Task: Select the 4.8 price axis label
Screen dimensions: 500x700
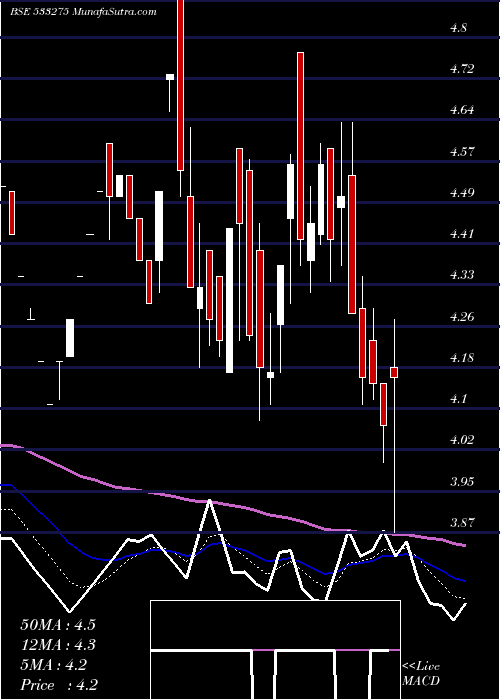Action: pyautogui.click(x=459, y=28)
